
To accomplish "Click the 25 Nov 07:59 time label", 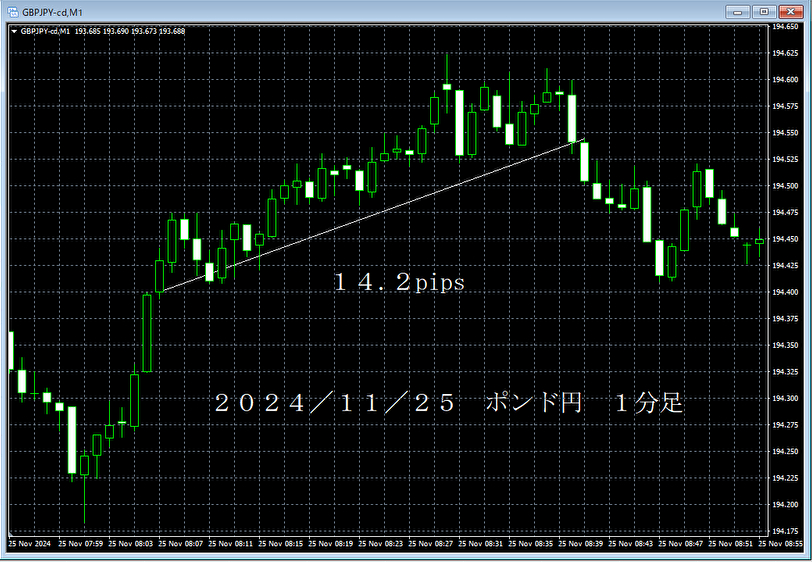I will (82, 543).
